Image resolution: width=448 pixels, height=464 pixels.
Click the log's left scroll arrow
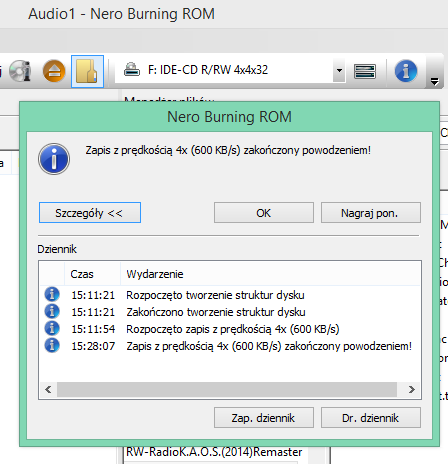(48, 389)
